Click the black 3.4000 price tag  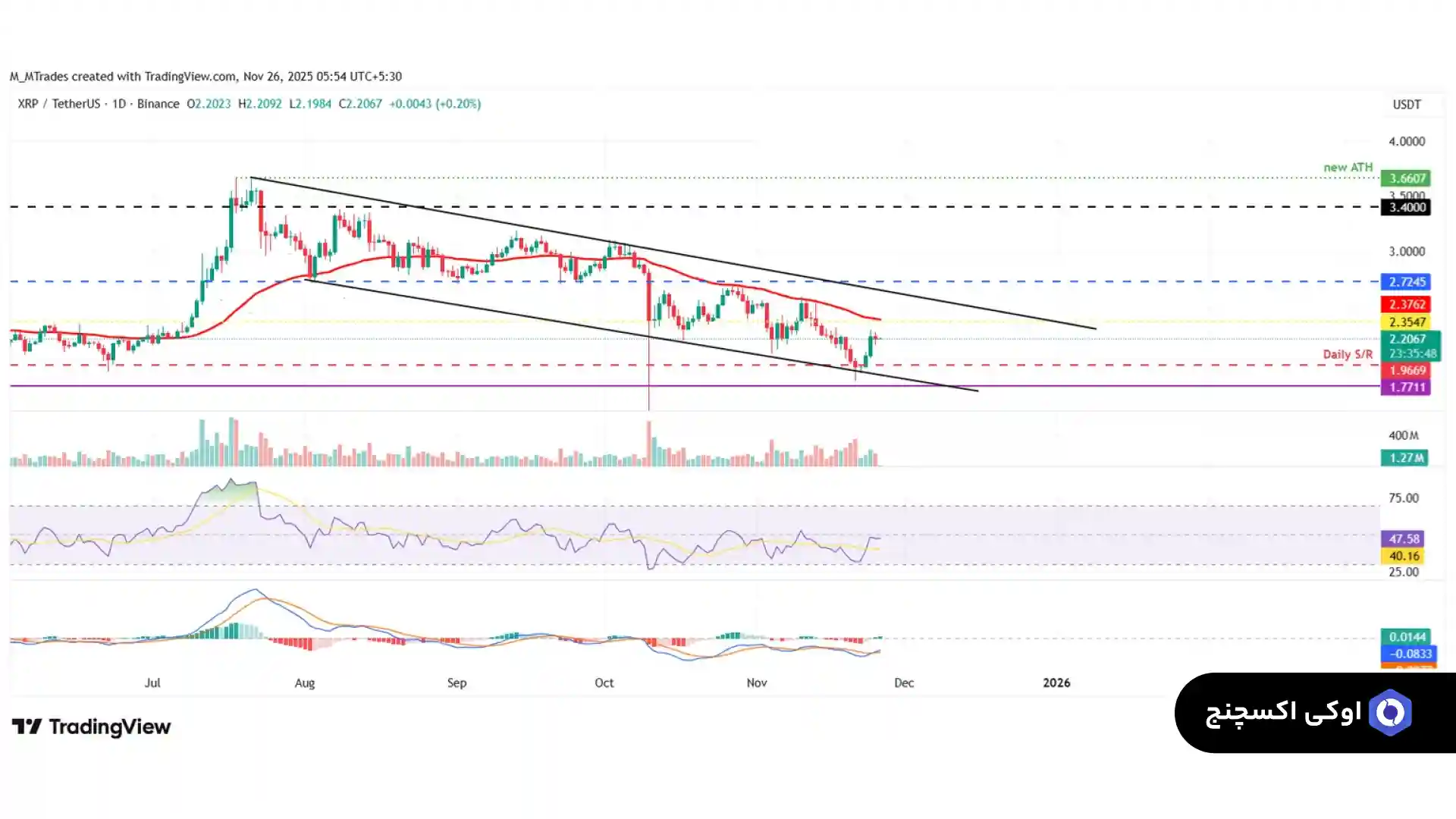point(1405,207)
